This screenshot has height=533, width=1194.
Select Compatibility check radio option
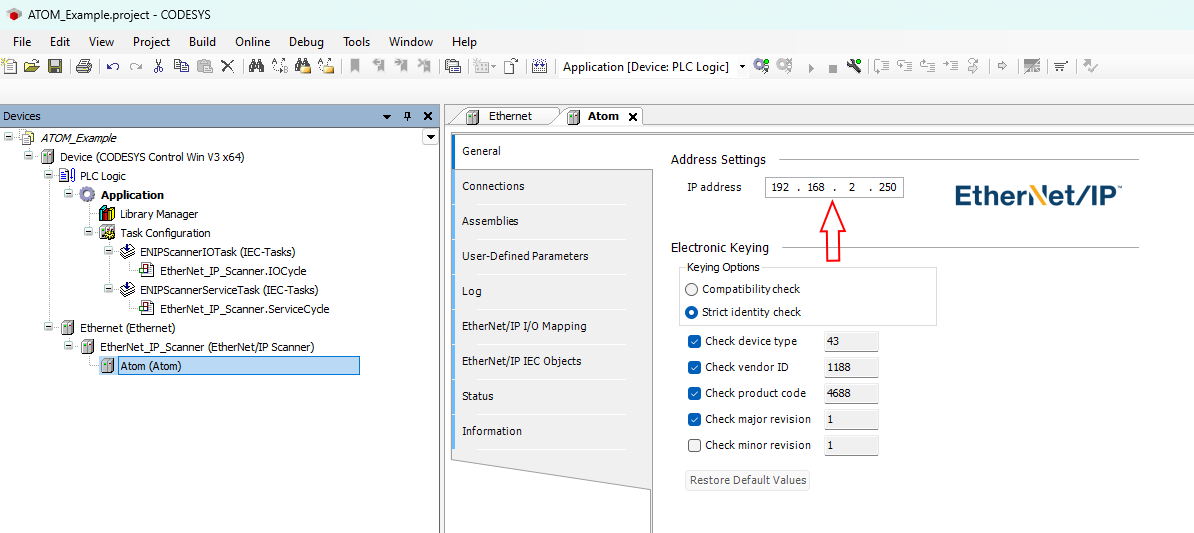click(x=691, y=289)
